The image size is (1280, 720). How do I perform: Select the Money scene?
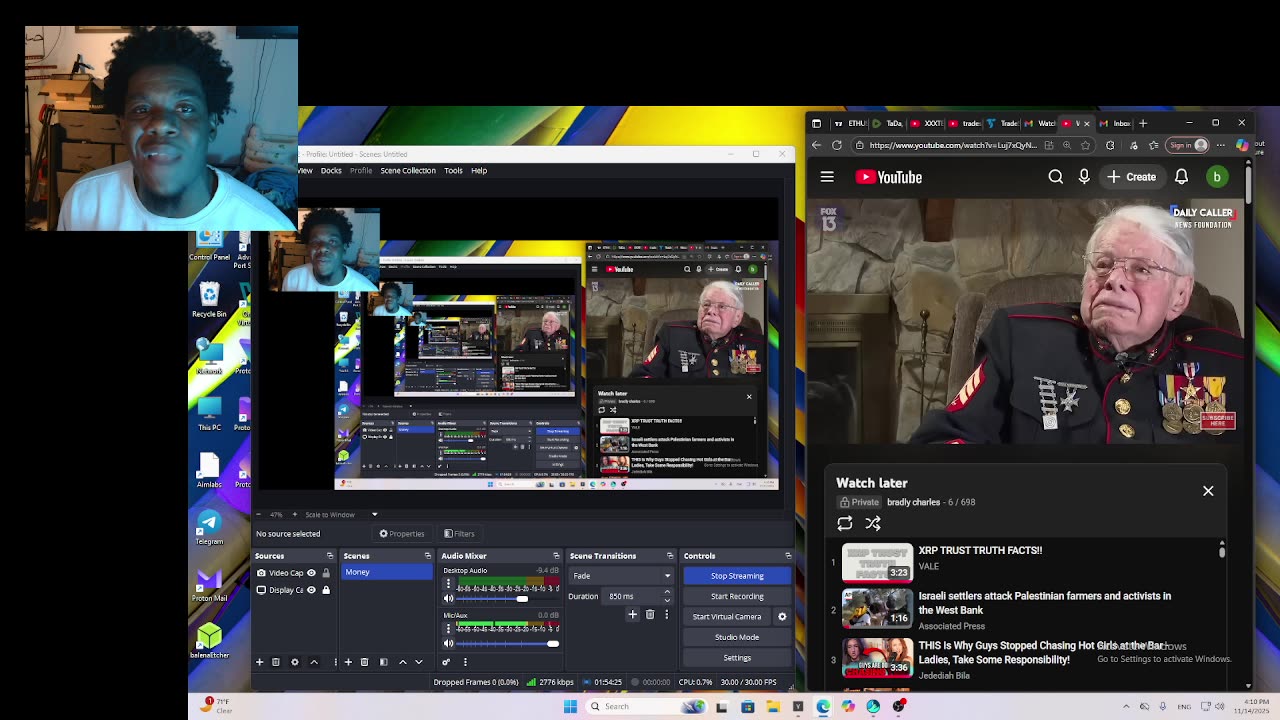point(387,572)
